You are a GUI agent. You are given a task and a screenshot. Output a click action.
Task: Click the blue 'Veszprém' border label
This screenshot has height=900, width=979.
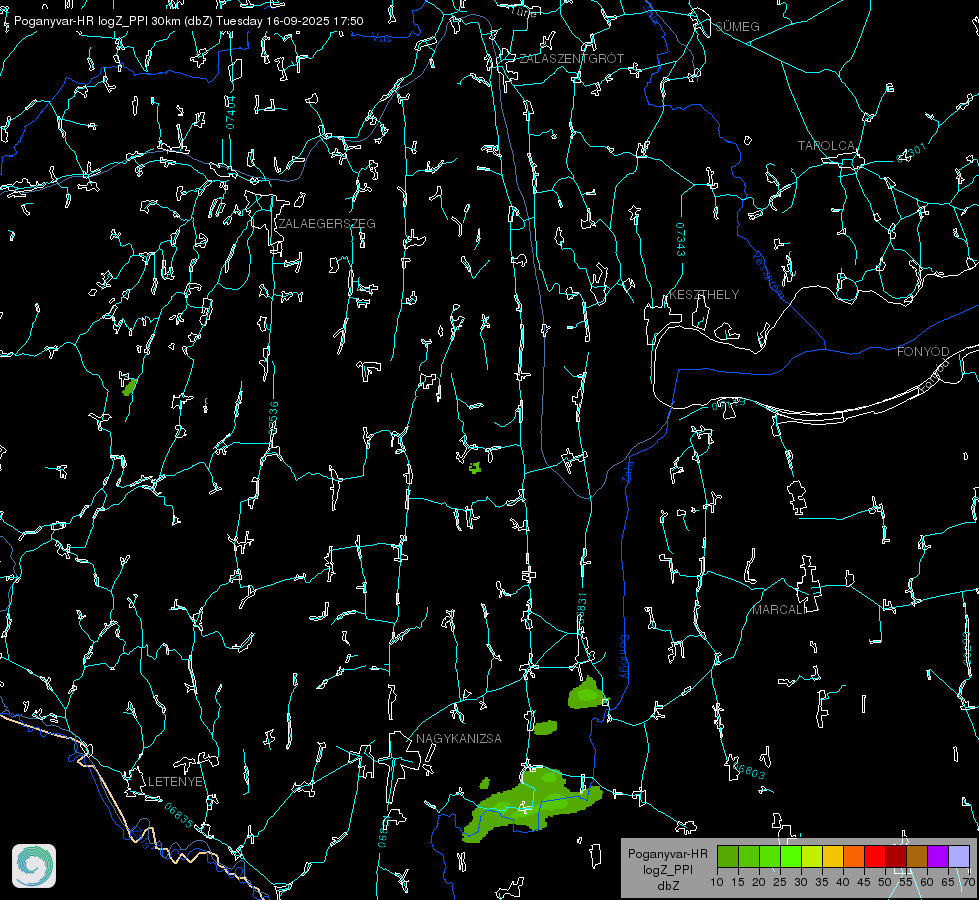[768, 274]
